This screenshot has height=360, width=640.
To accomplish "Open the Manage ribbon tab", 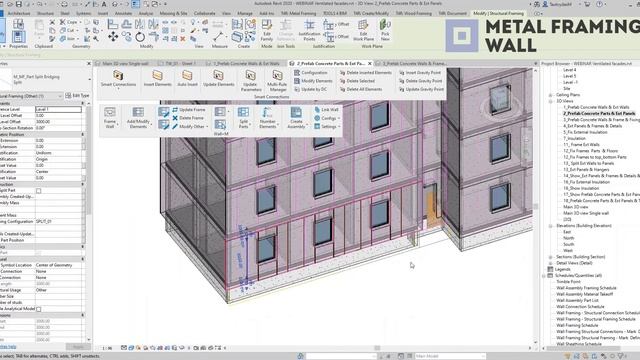I will 245,13.
